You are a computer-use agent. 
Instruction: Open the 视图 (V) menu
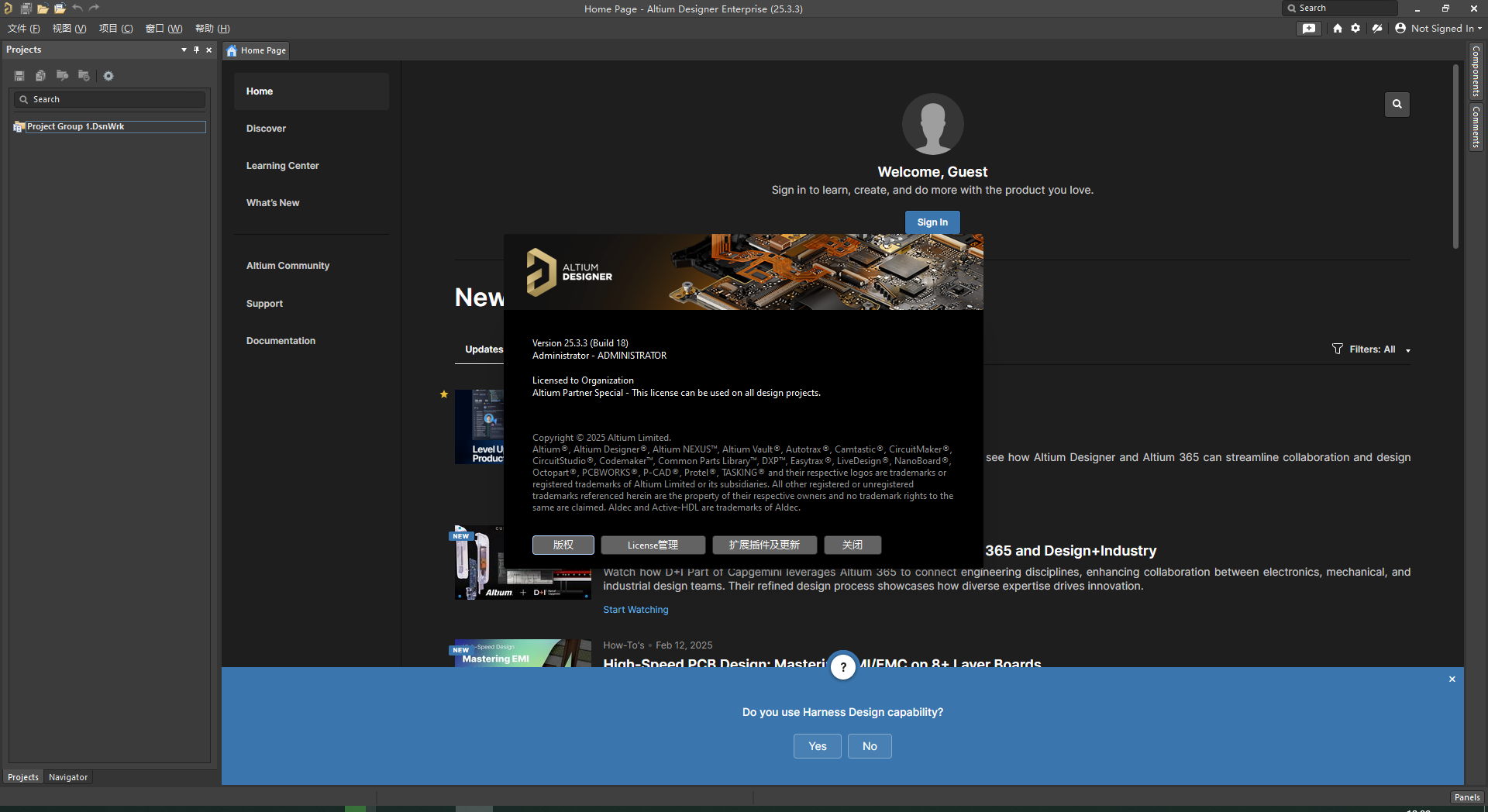[x=69, y=29]
